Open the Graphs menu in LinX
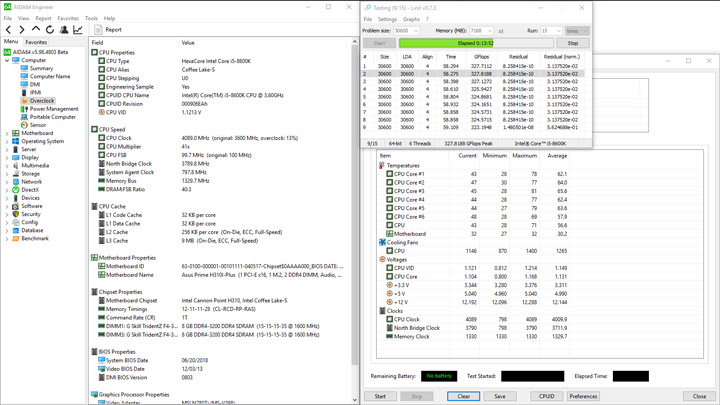Screen dimensions: 720x405 pos(411,19)
